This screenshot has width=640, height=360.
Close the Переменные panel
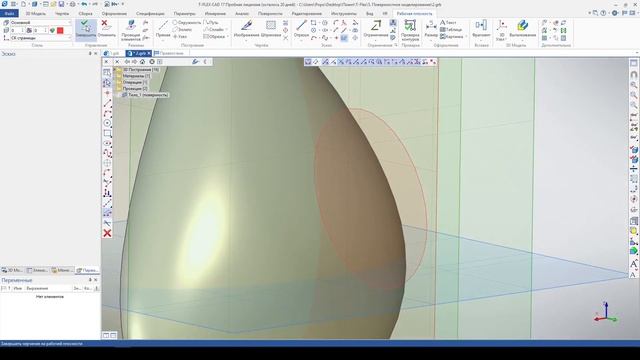coord(96,280)
